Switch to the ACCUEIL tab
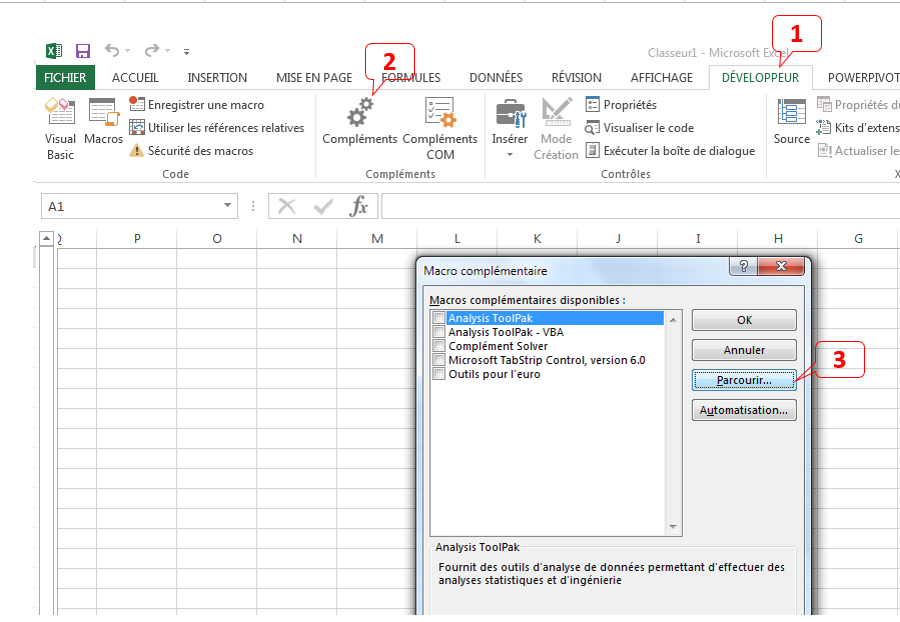 (x=135, y=77)
